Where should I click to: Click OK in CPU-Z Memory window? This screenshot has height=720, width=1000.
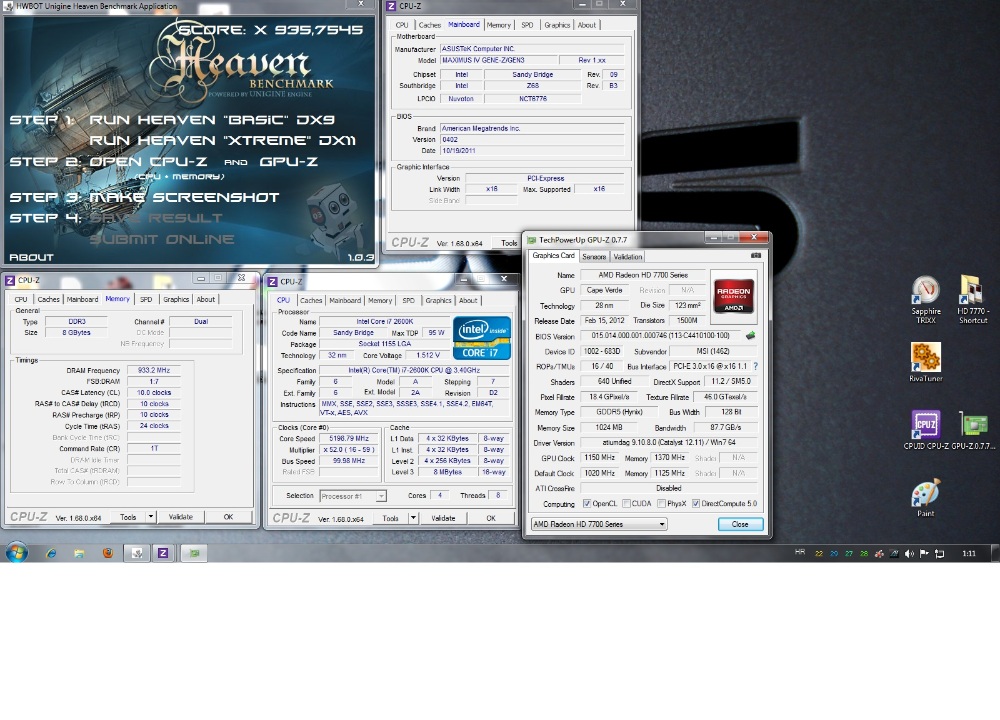click(228, 517)
